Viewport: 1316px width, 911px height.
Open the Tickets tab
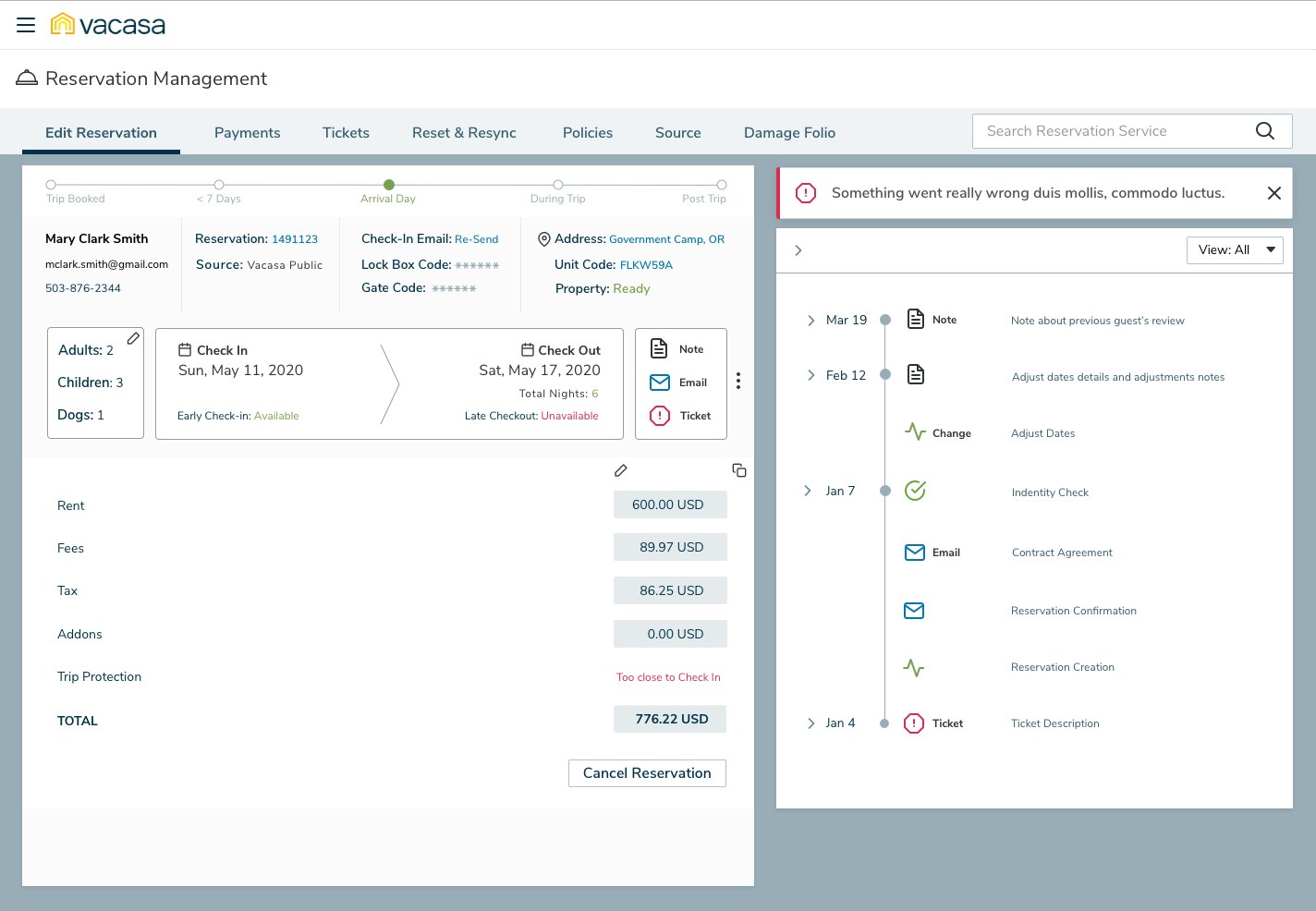click(346, 133)
